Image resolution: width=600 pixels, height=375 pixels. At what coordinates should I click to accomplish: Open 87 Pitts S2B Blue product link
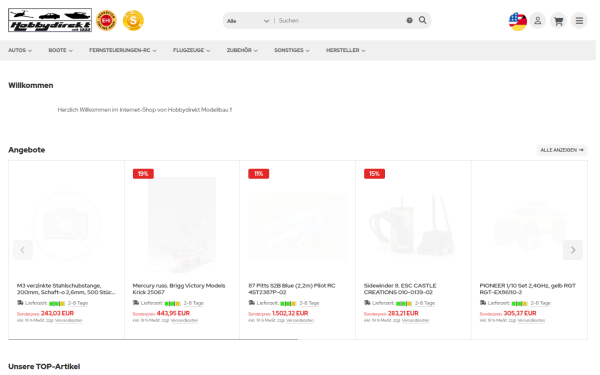[292, 289]
